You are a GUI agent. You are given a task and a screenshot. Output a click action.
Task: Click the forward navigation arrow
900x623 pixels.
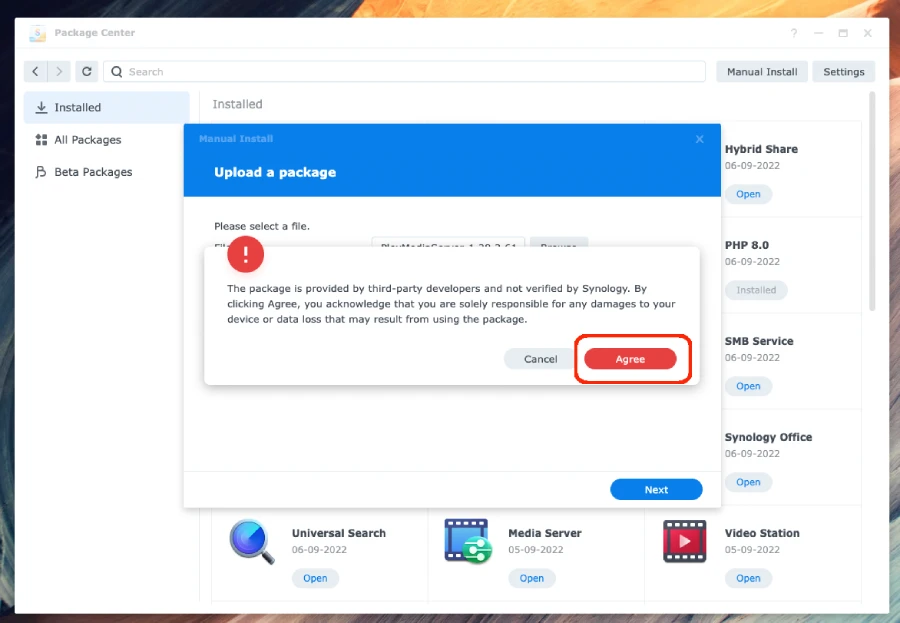[x=59, y=72]
